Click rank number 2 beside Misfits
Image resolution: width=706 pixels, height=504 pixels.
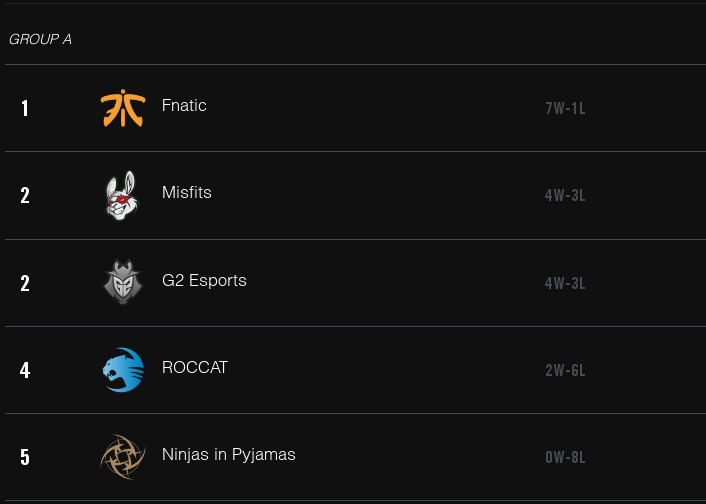(x=25, y=195)
